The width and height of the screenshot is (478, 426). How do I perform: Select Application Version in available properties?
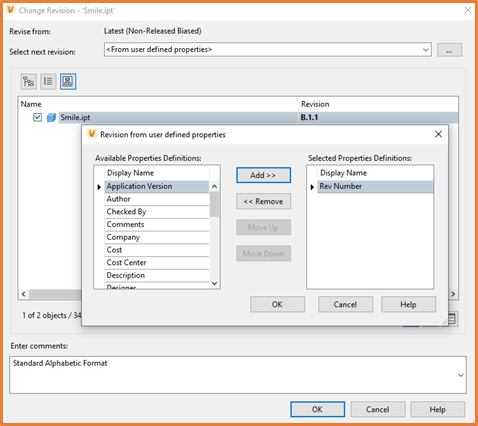pyautogui.click(x=157, y=186)
